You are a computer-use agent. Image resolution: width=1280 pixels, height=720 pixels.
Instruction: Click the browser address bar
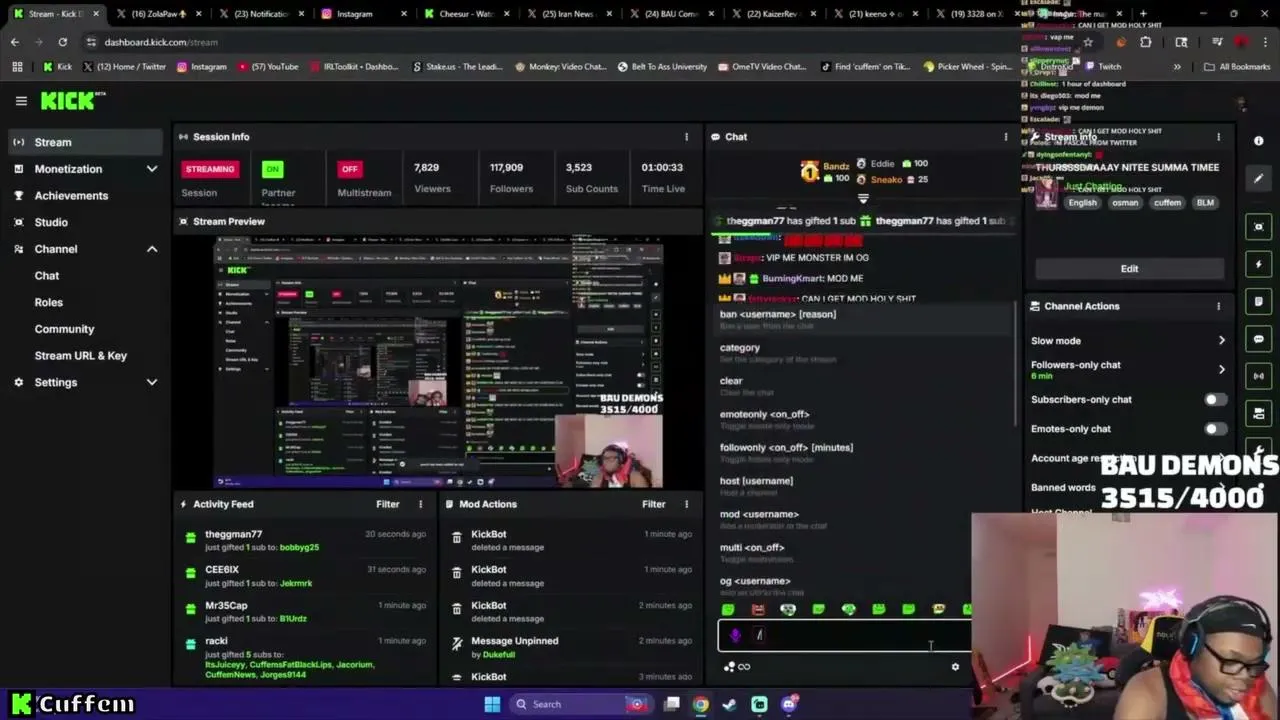coord(580,42)
